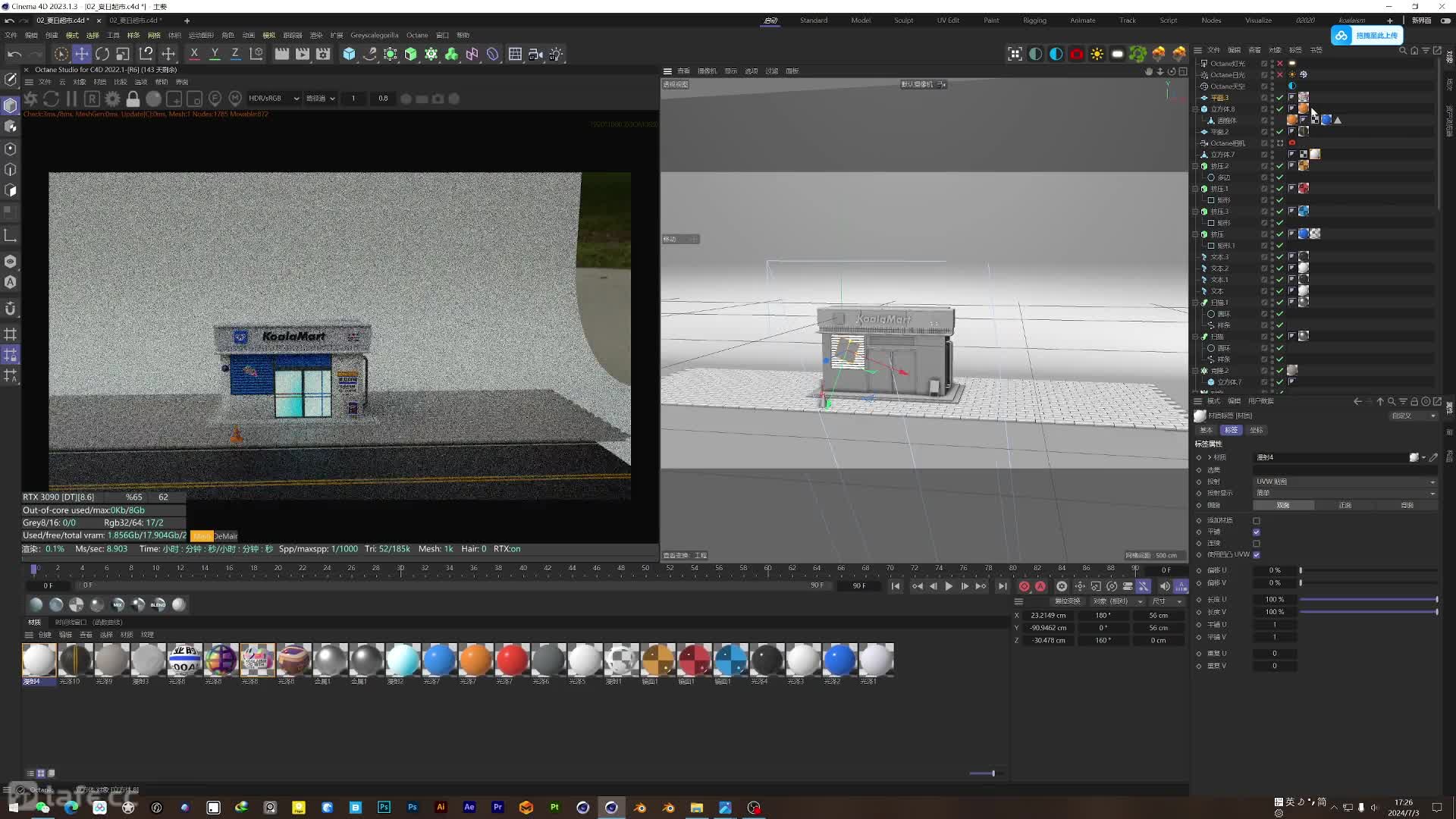Enable the 添加材质 checkbox

(1257, 521)
